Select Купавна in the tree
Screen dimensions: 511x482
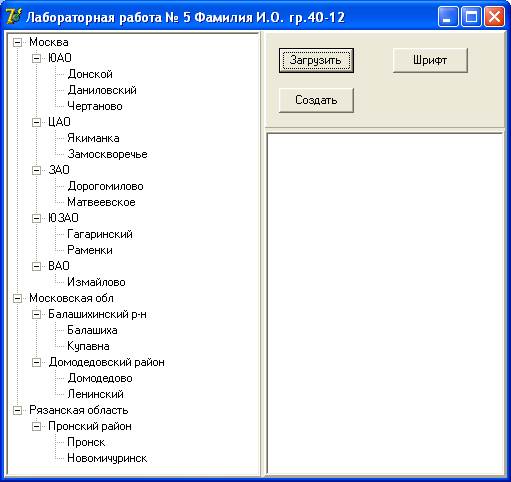[88, 346]
